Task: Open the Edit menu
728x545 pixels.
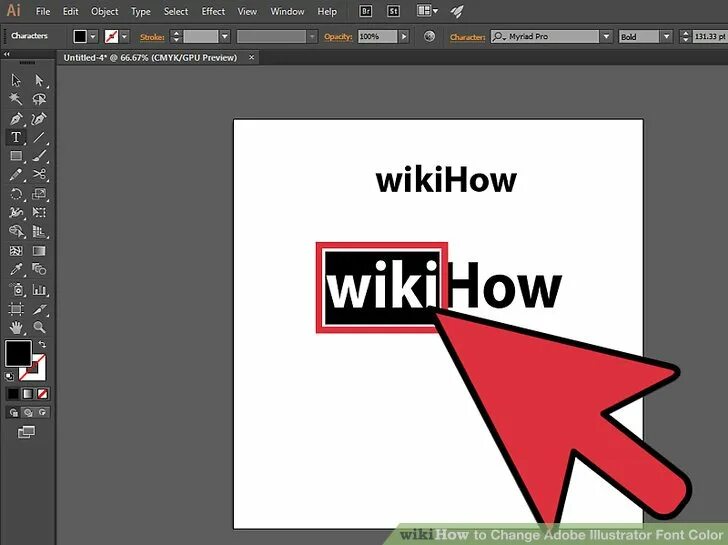Action: tap(71, 11)
